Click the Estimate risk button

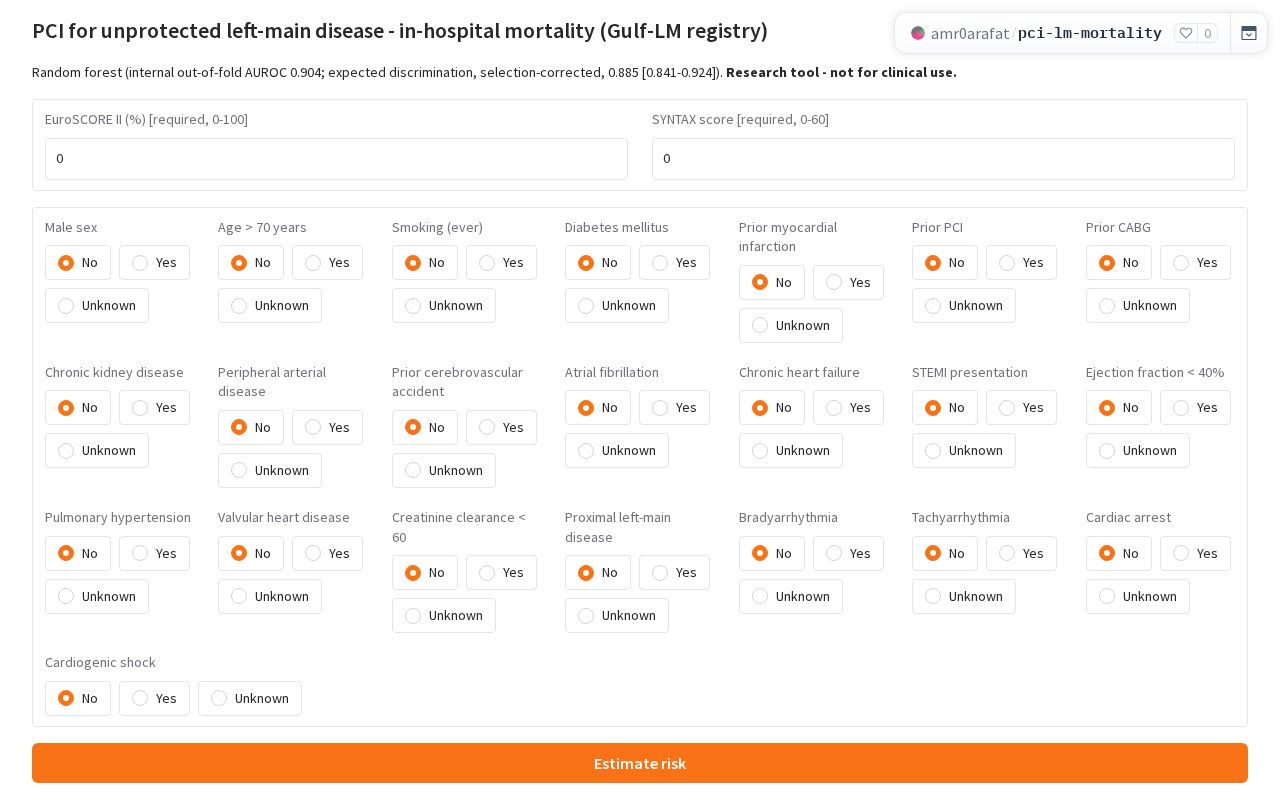[x=640, y=763]
